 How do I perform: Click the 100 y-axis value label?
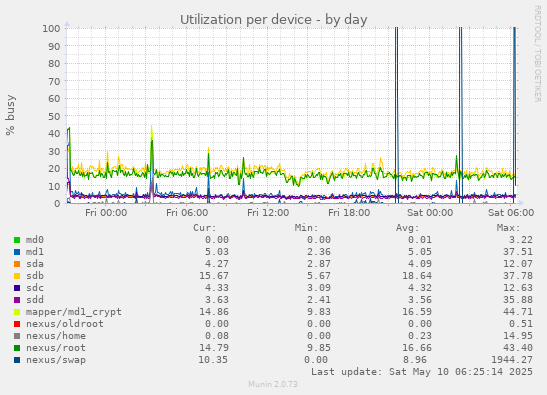51,28
